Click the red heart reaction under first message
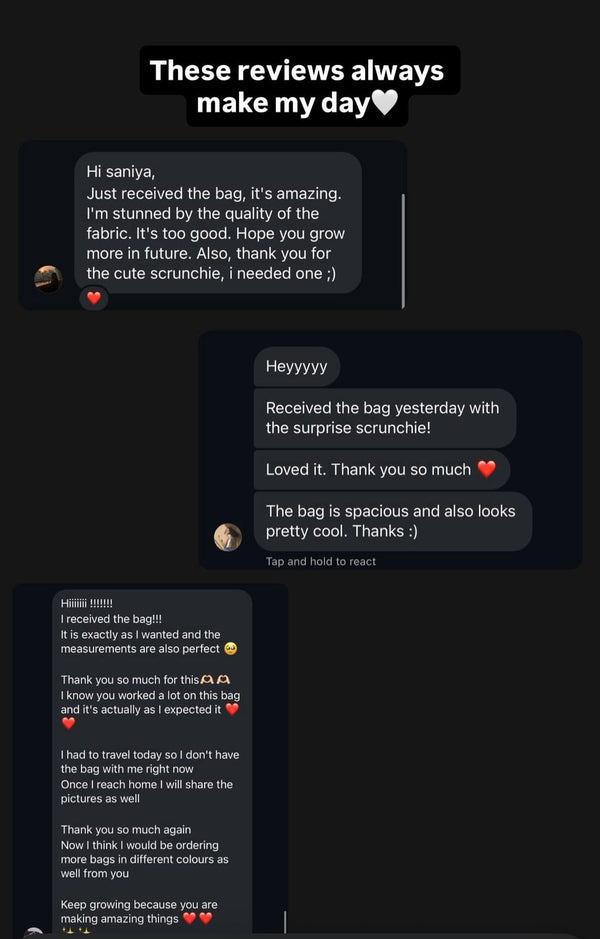The width and height of the screenshot is (600, 939). [94, 298]
